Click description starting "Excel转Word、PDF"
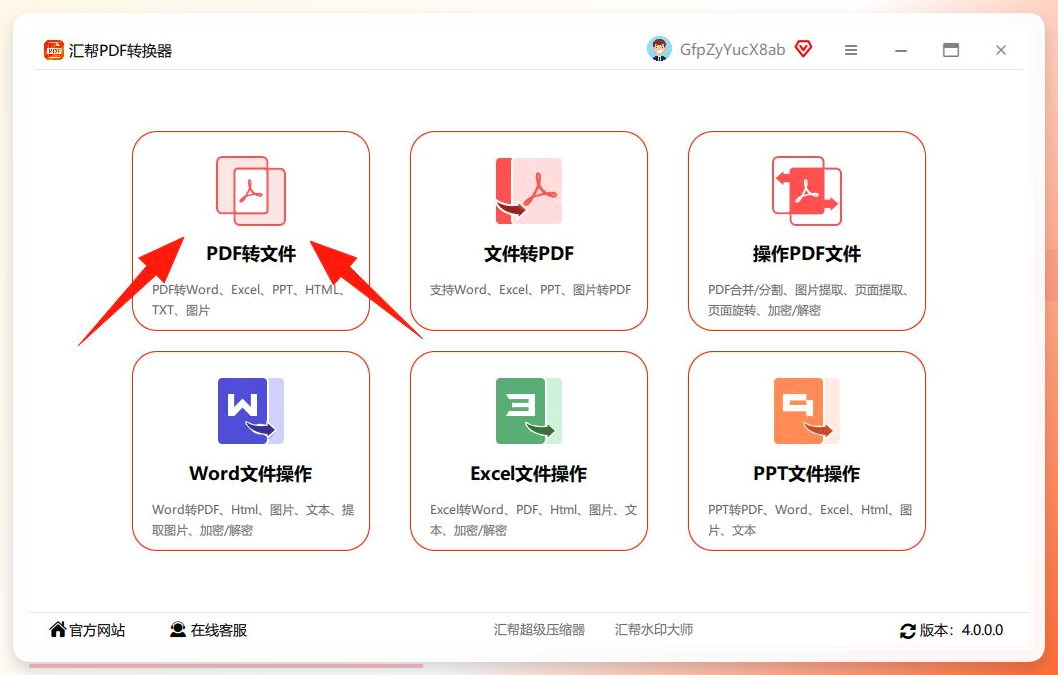 pos(533,520)
